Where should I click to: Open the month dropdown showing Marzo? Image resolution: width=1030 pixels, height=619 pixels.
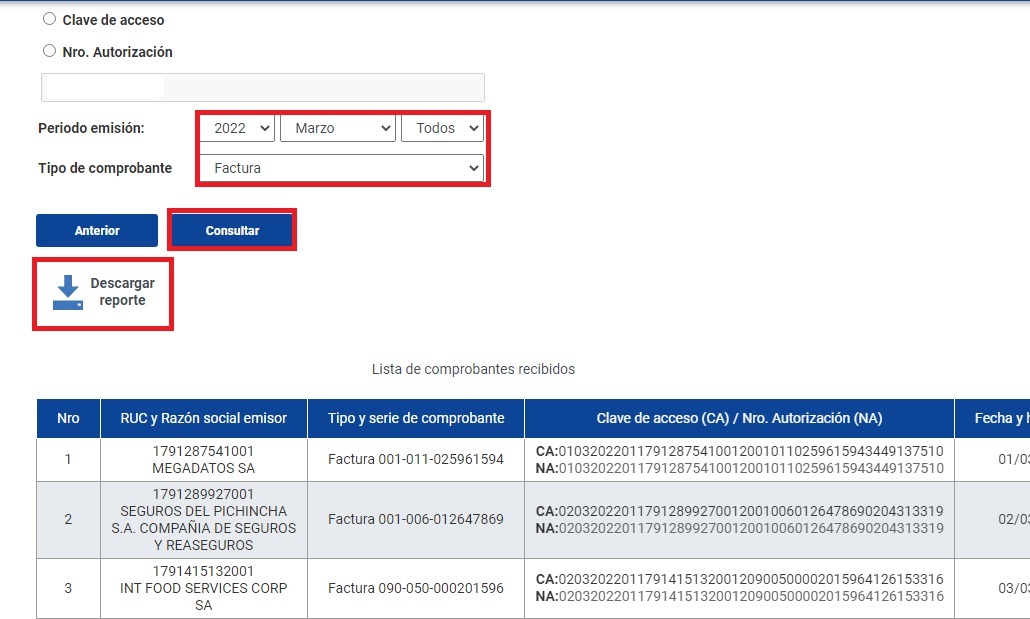click(x=338, y=128)
